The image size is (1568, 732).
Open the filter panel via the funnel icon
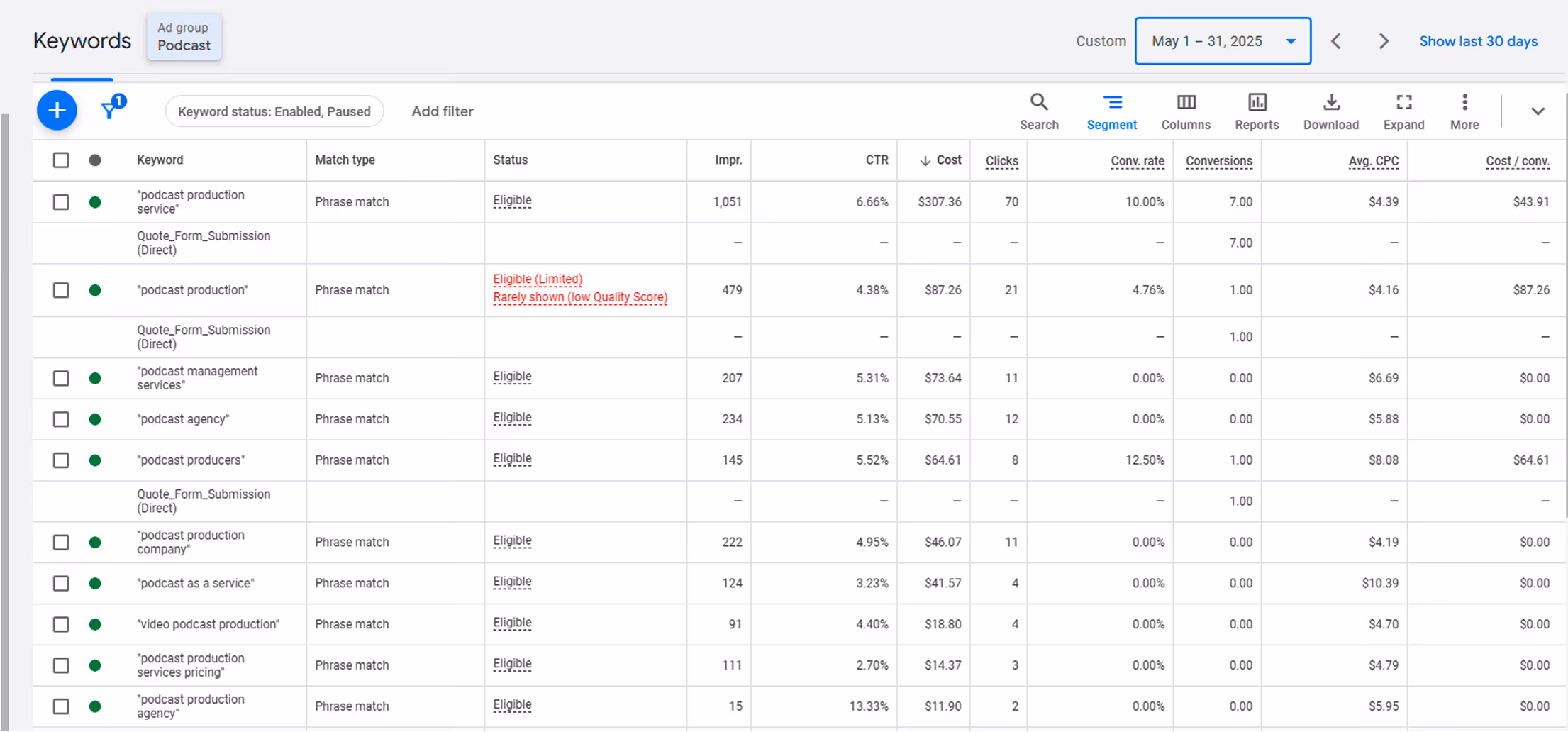tap(110, 111)
